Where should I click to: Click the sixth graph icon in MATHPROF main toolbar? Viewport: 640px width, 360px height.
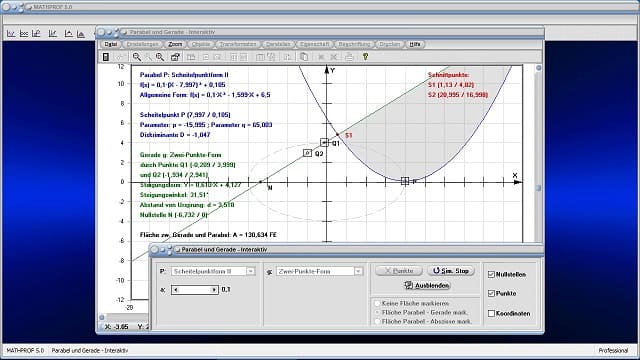(x=81, y=33)
